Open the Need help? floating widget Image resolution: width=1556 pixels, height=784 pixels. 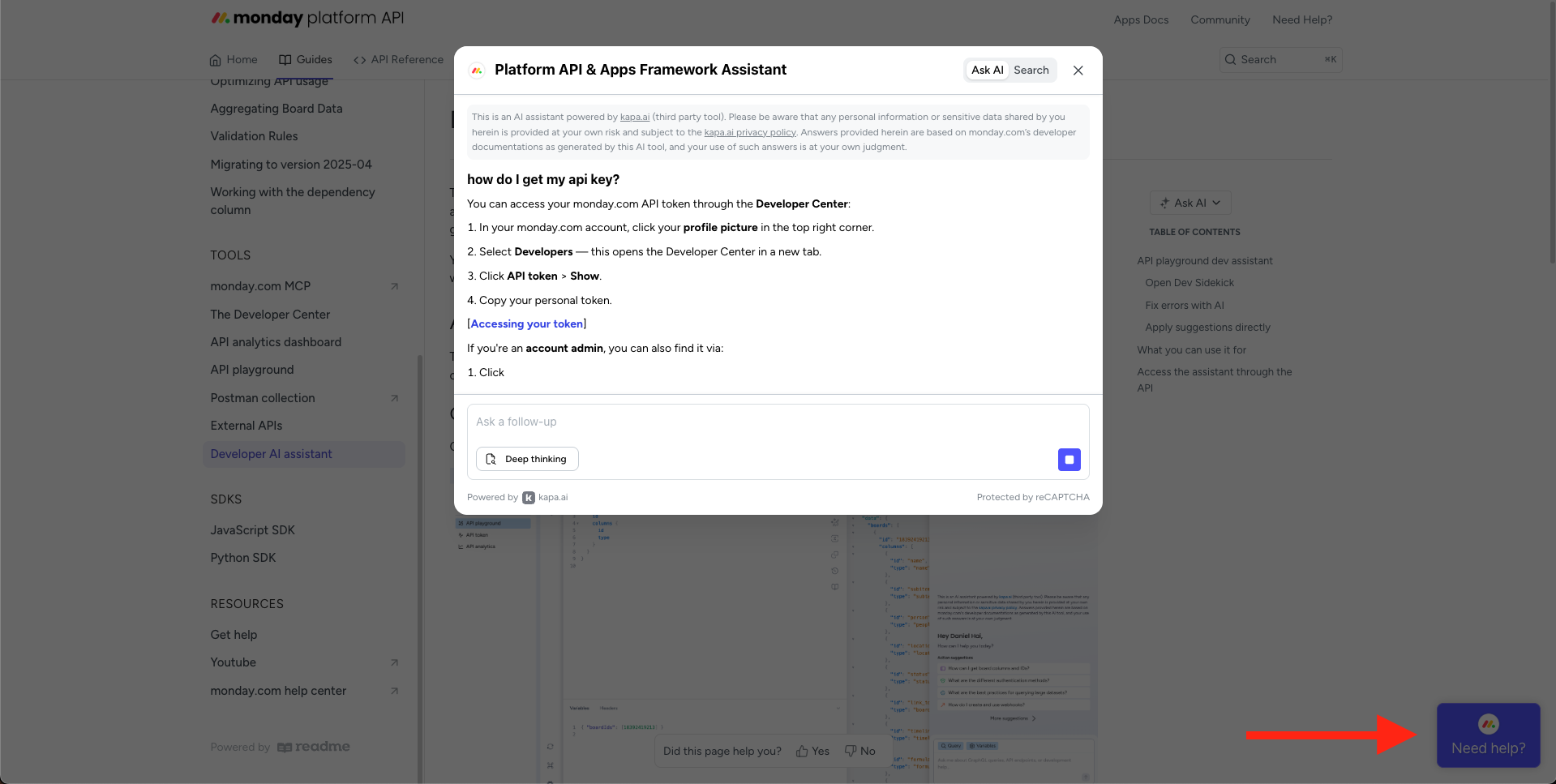[1488, 735]
